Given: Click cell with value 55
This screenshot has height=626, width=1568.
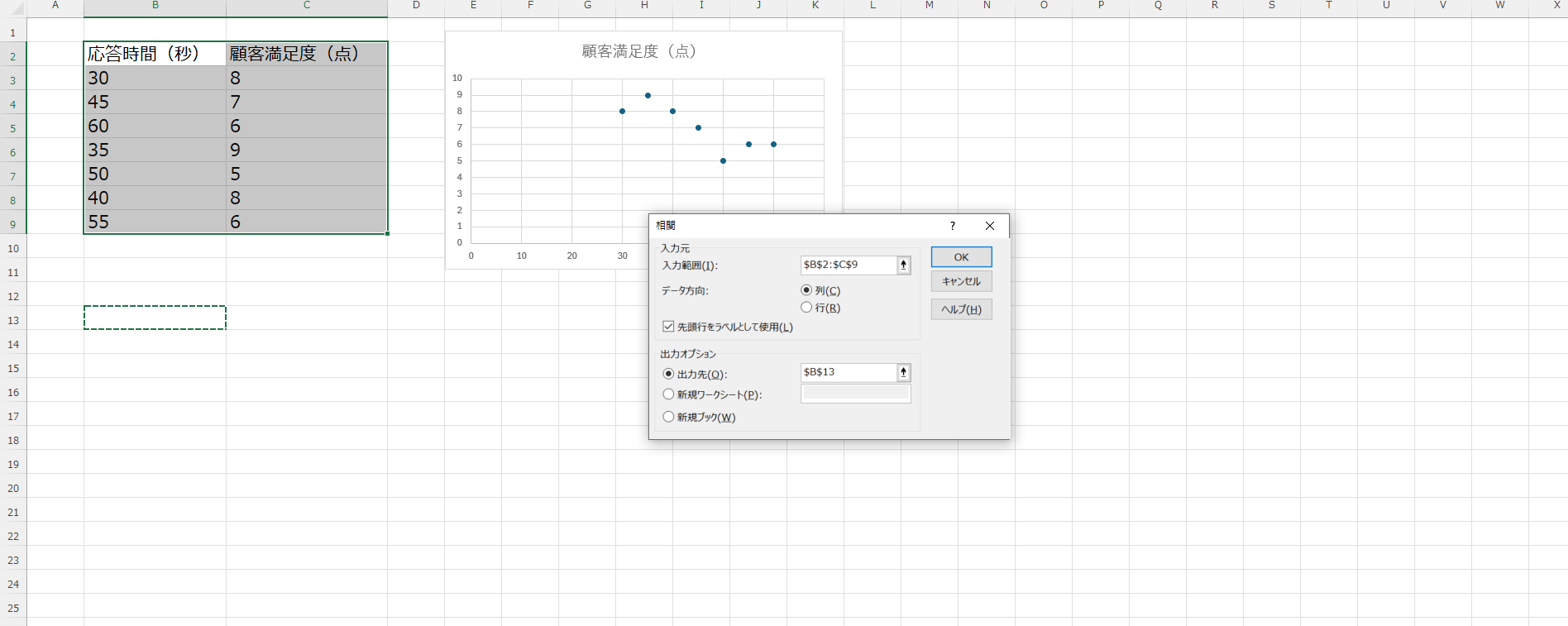Looking at the screenshot, I should click(155, 222).
